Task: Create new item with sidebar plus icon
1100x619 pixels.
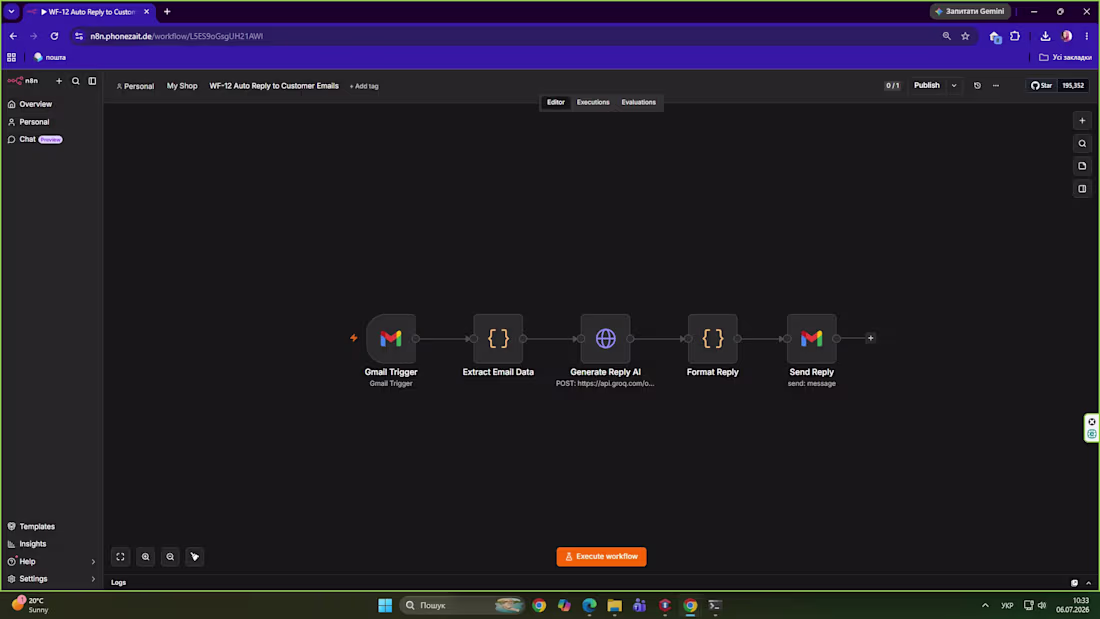Action: (x=59, y=81)
